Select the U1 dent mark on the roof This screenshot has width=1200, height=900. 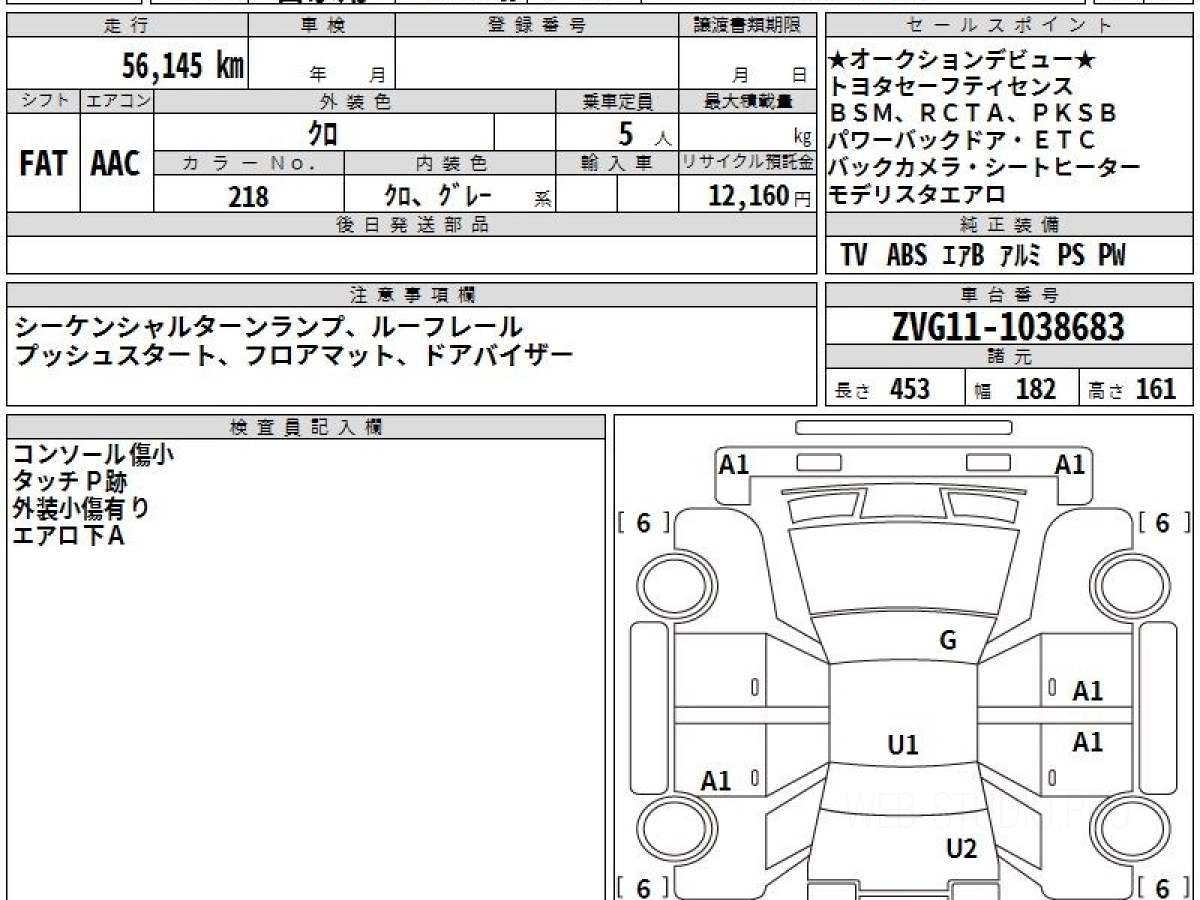point(903,744)
